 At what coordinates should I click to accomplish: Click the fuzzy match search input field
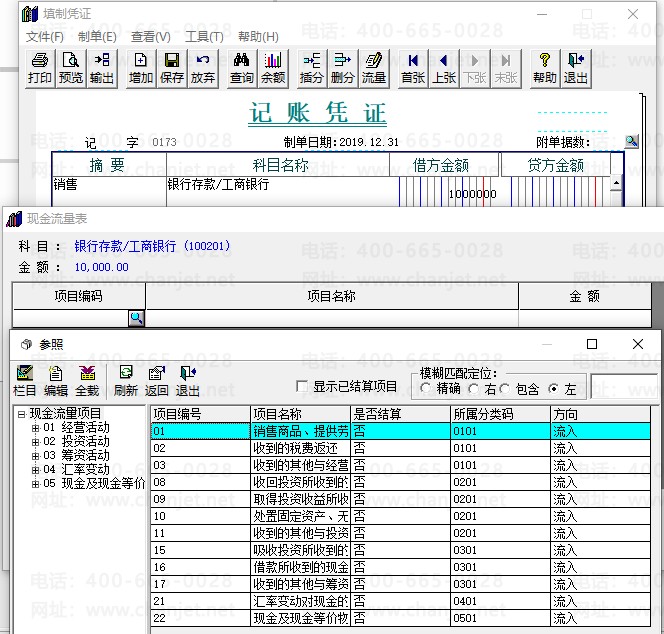pos(622,387)
